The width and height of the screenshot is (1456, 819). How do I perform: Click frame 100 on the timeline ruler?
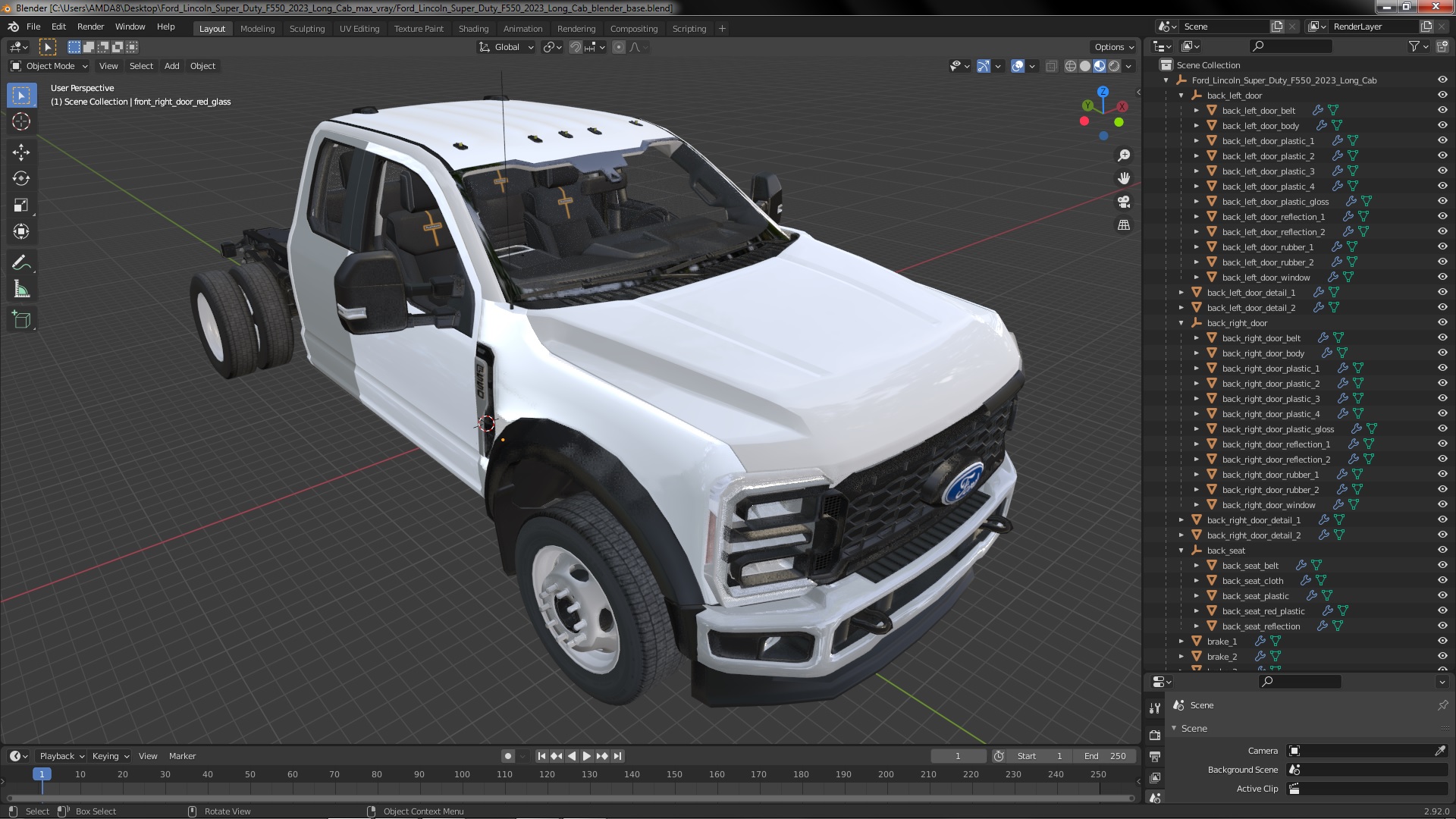point(462,774)
